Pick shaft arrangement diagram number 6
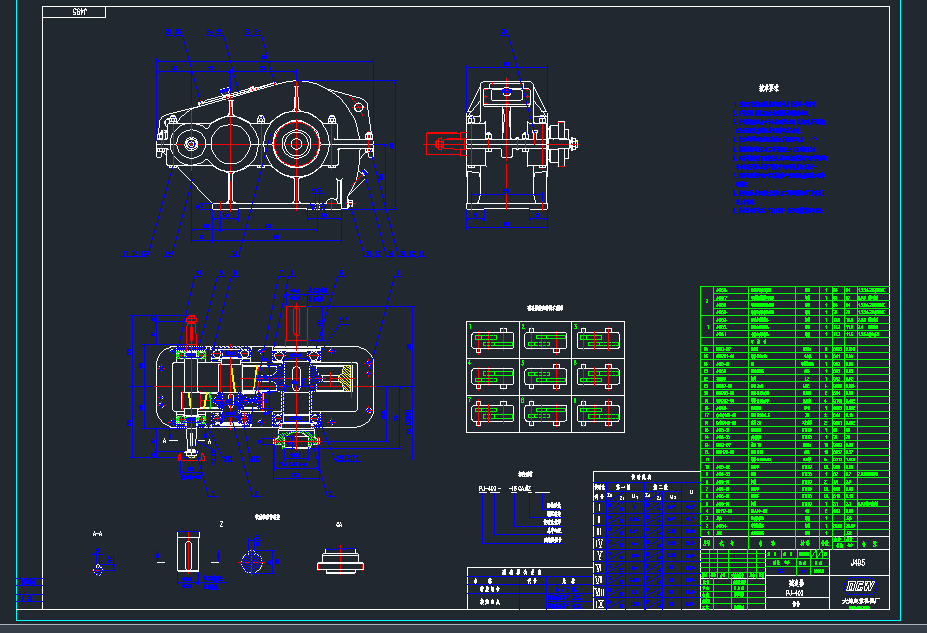927x633 pixels. (x=598, y=376)
